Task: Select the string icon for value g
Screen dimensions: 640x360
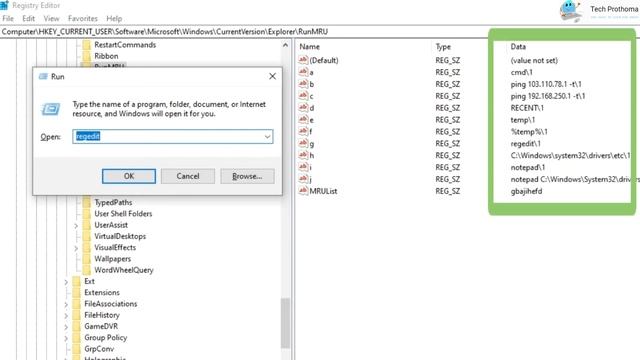Action: pyautogui.click(x=303, y=143)
